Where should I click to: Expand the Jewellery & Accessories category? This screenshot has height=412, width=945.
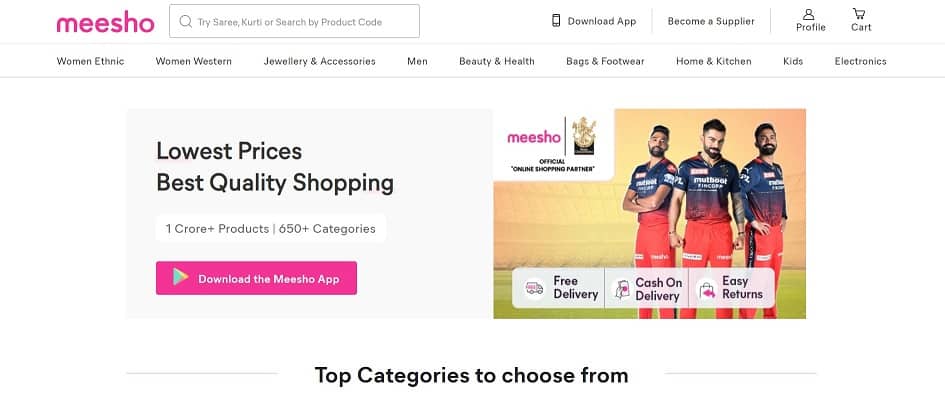(319, 61)
